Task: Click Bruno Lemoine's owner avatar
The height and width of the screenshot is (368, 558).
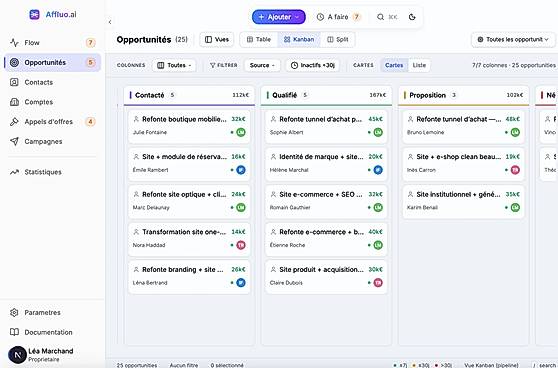Action: [515, 132]
